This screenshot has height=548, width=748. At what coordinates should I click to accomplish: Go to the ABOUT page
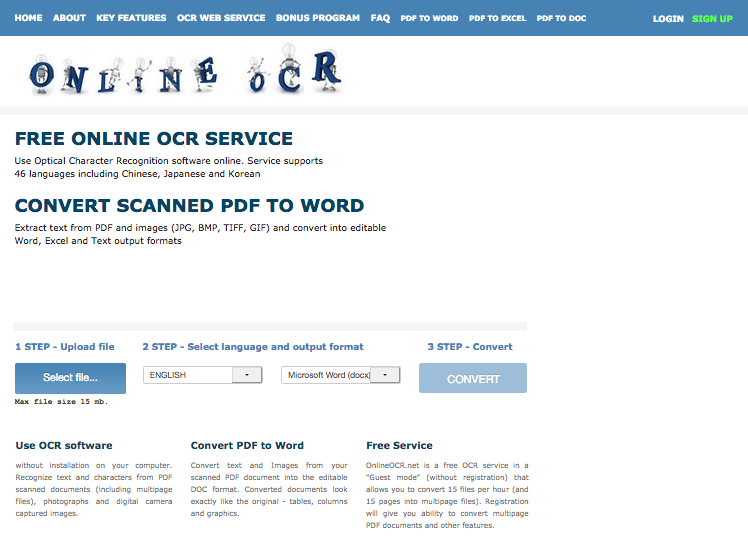click(69, 18)
